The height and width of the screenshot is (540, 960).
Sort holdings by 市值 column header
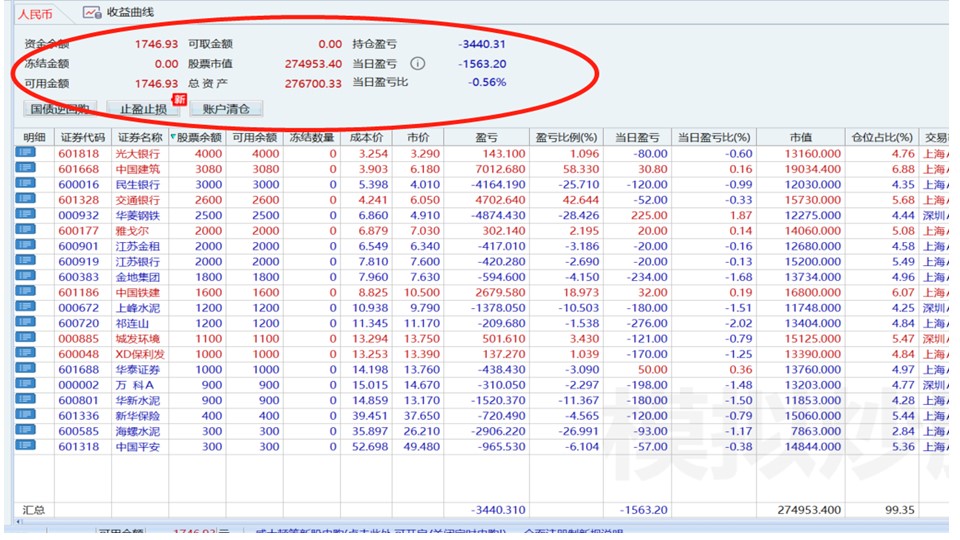click(800, 137)
